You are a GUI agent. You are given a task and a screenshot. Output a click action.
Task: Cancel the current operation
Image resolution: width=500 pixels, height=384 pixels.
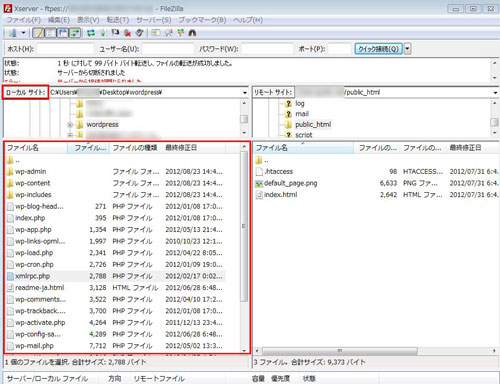pos(115,33)
